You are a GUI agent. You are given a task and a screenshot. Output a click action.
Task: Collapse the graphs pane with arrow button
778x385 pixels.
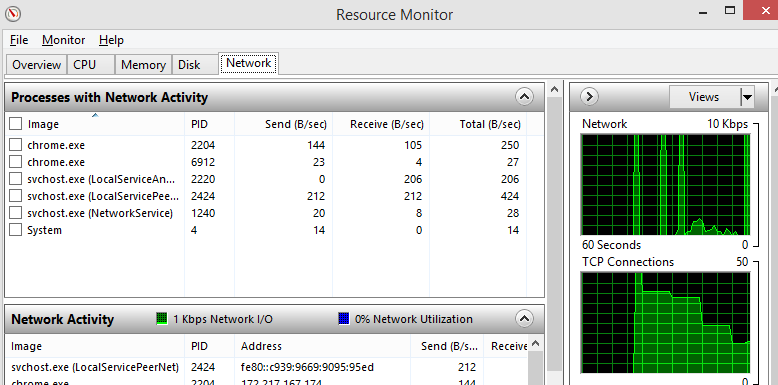[x=589, y=97]
